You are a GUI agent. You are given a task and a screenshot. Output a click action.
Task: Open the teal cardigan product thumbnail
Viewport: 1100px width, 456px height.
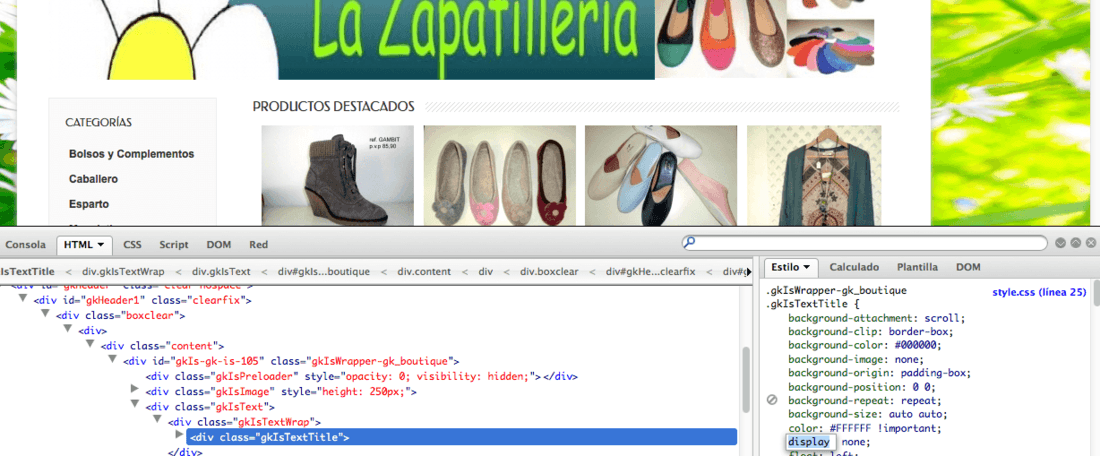tap(814, 175)
